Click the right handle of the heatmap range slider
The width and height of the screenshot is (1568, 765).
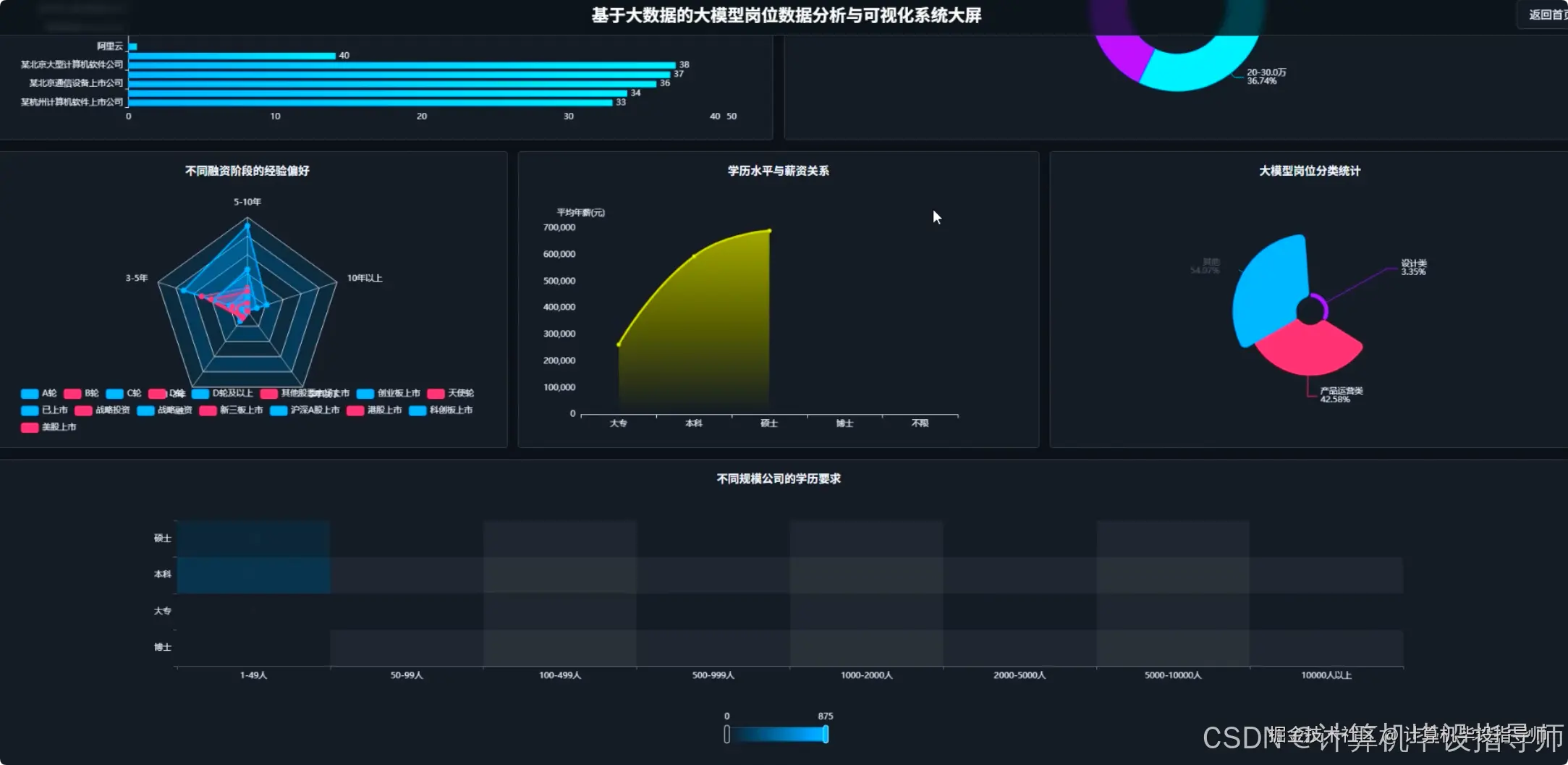826,735
